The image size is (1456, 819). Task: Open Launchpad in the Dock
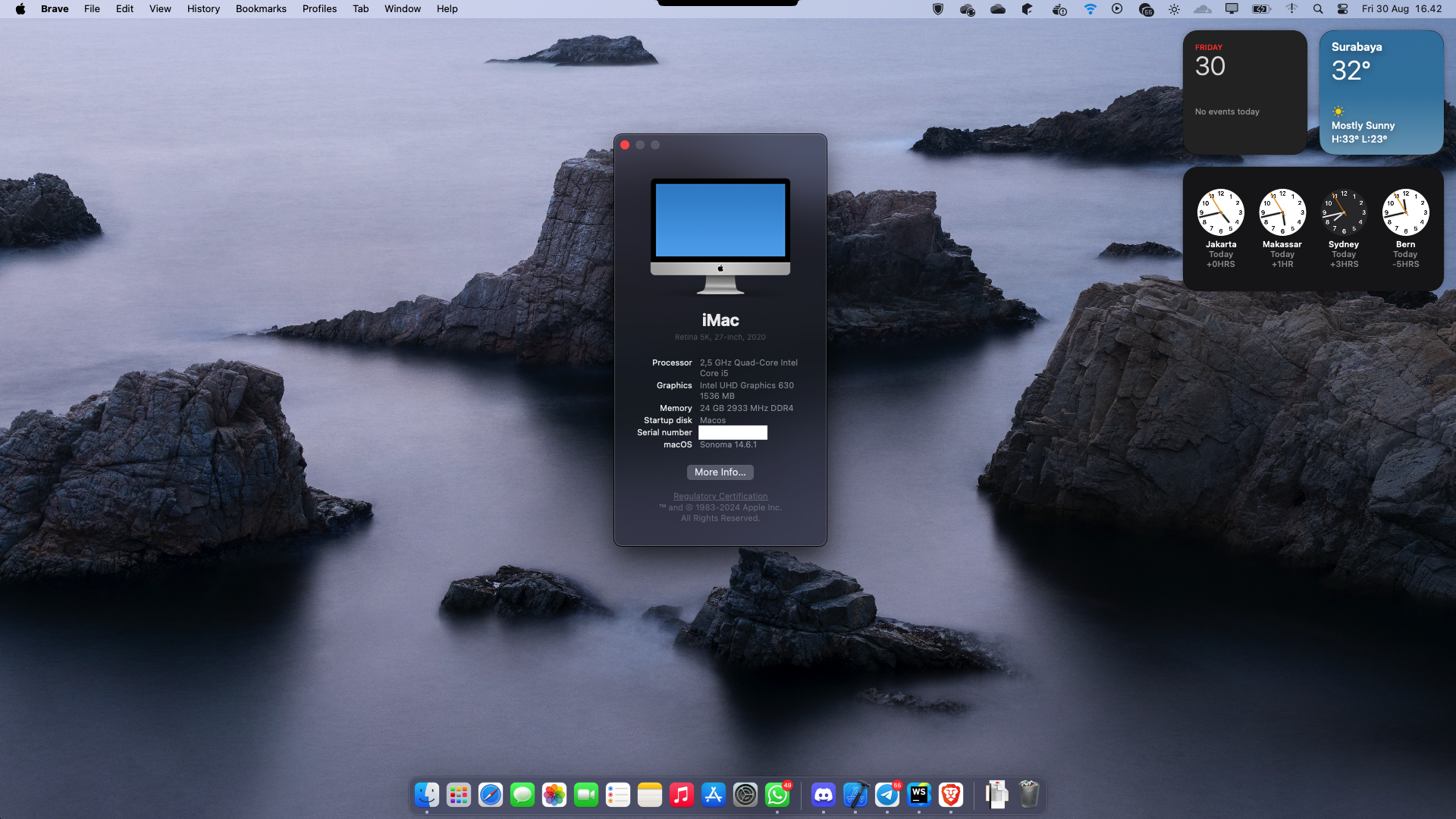pos(459,795)
